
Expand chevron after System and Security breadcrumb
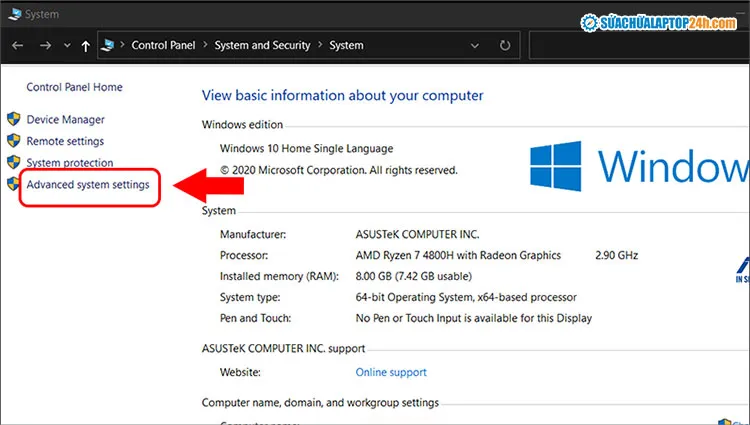pyautogui.click(x=319, y=45)
